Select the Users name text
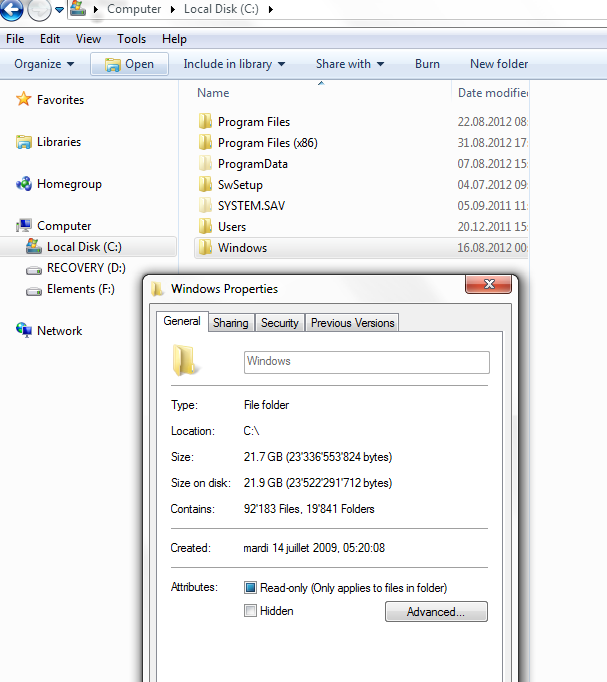Image resolution: width=607 pixels, height=682 pixels. tap(232, 227)
